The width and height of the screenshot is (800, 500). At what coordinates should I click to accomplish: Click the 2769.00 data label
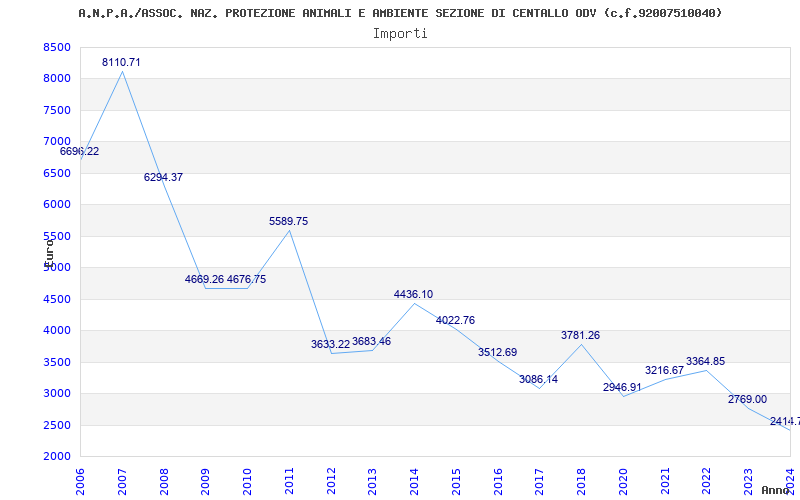tap(747, 399)
